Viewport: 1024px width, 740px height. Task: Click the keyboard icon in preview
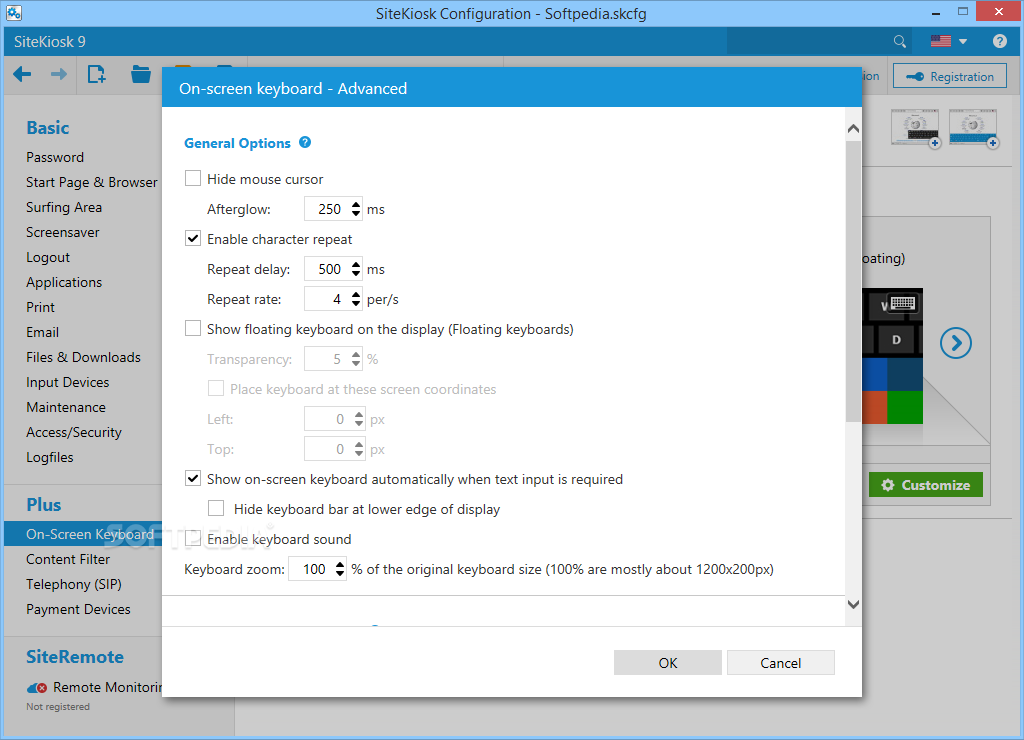(x=903, y=303)
